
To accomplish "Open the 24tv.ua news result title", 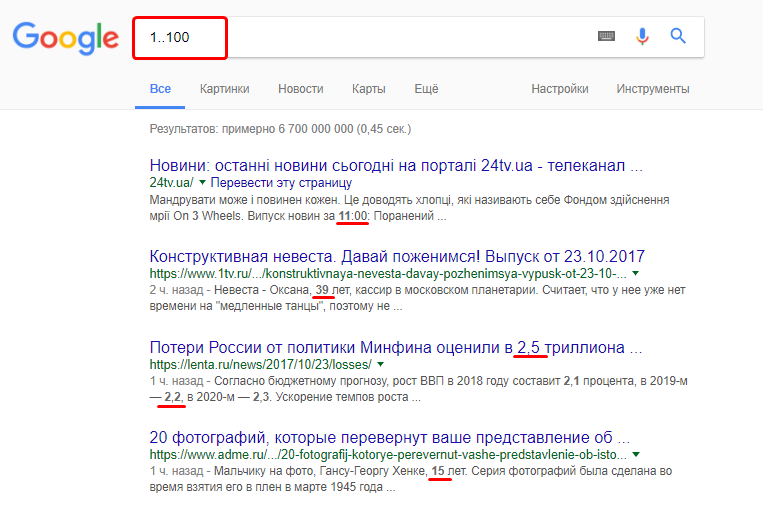I will tap(396, 165).
